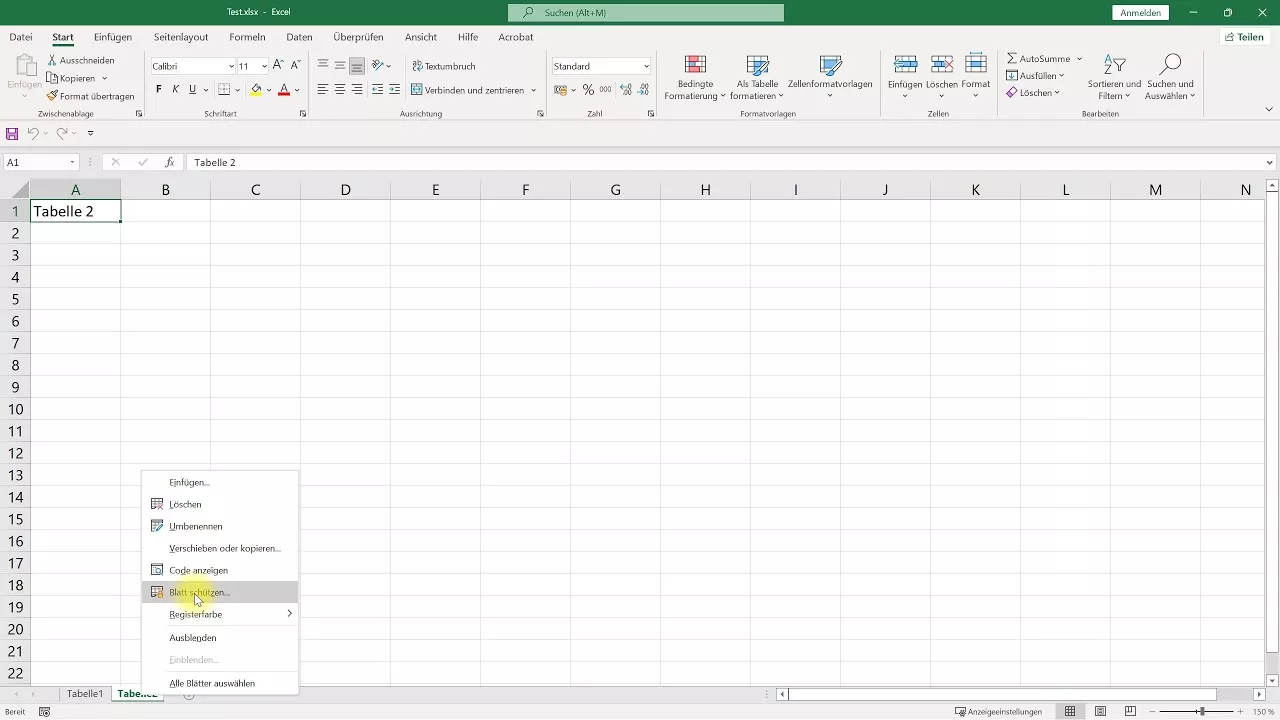Expand the Registerfarbe submenu arrow

click(289, 614)
